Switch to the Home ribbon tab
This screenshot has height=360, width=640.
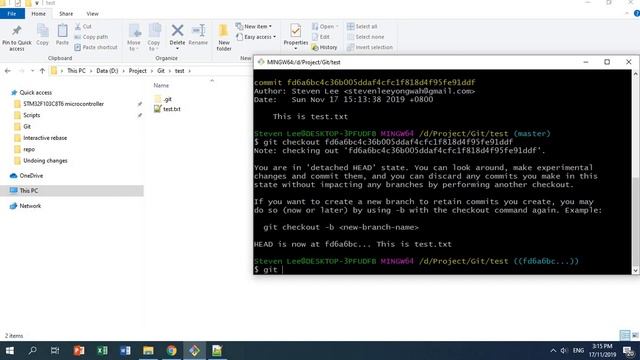pyautogui.click(x=38, y=14)
